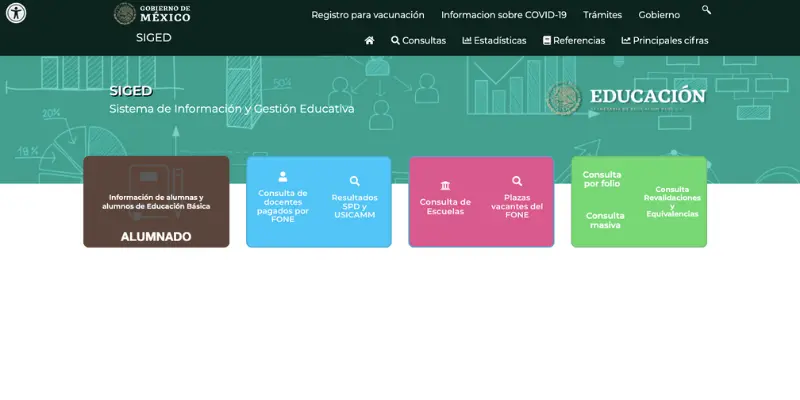
Task: Select Consulta por folio option
Action: pyautogui.click(x=602, y=179)
